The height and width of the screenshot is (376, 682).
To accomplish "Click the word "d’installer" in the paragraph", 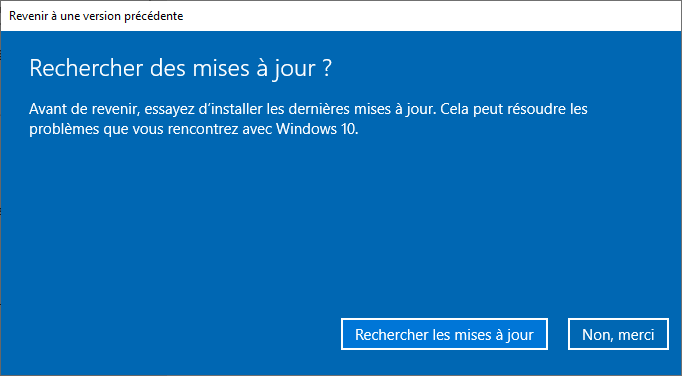I will point(230,108).
